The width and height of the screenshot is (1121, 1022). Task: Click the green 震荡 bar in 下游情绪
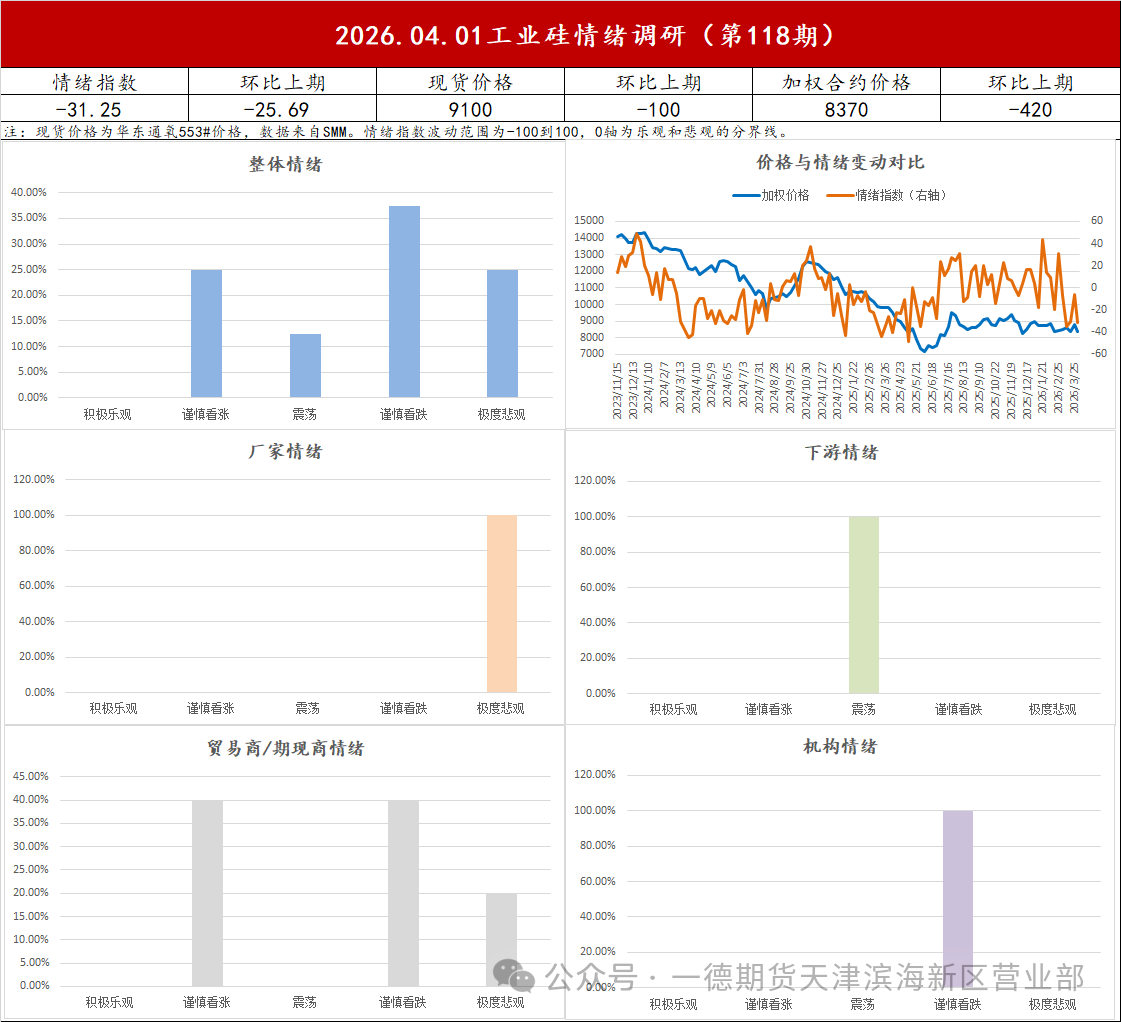pyautogui.click(x=864, y=605)
